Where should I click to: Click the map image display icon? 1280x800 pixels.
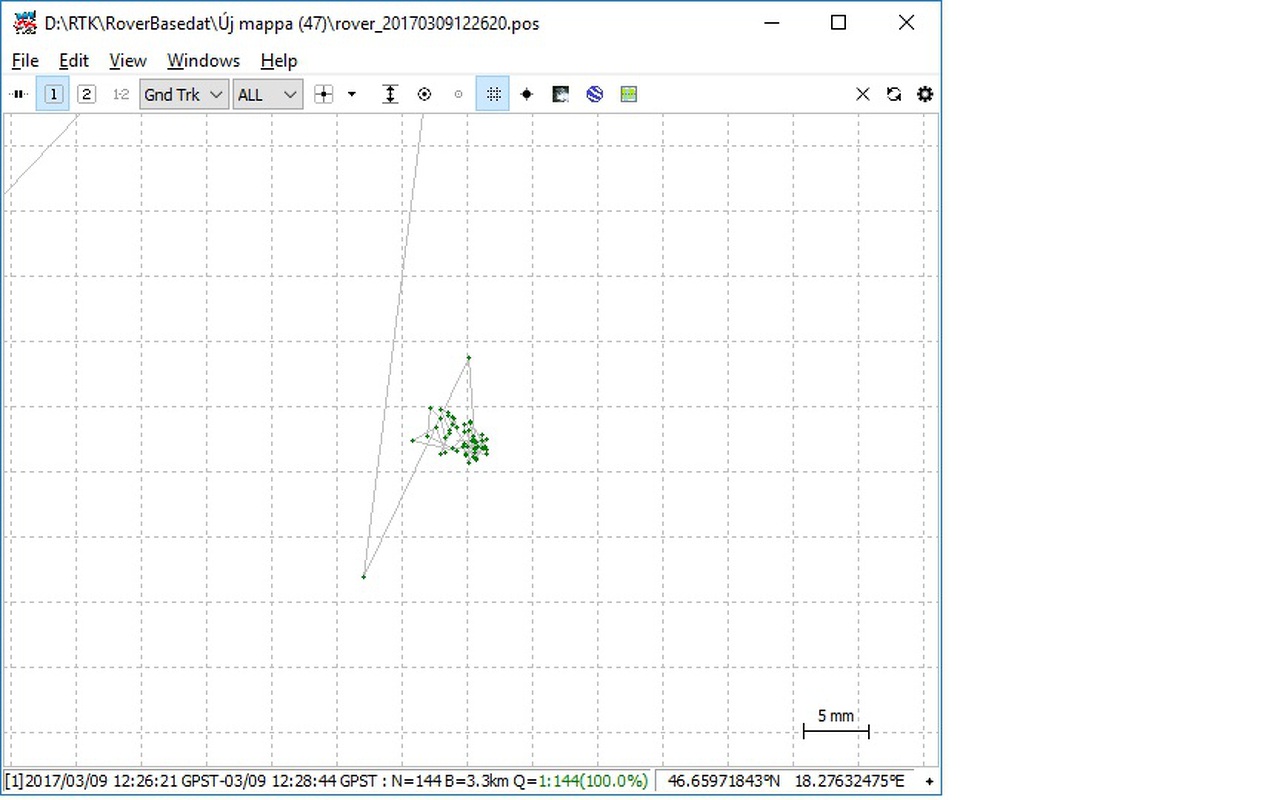tap(561, 94)
